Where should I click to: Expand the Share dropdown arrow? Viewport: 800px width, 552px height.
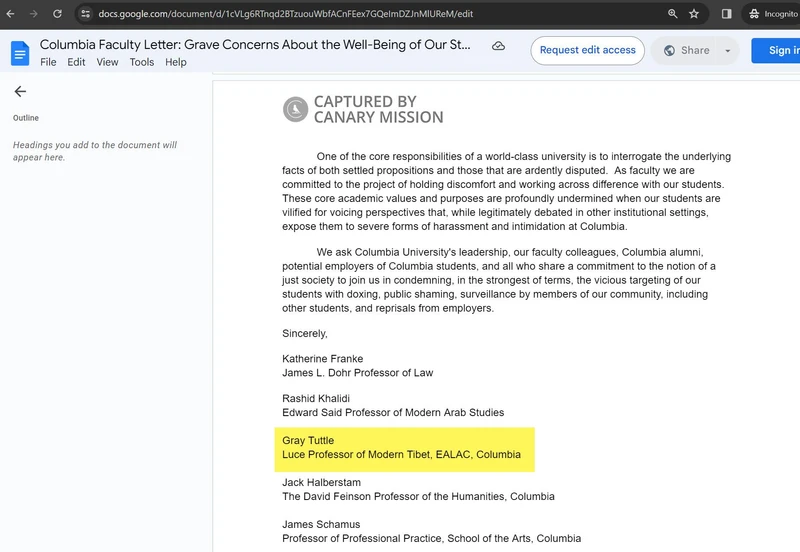tap(727, 51)
